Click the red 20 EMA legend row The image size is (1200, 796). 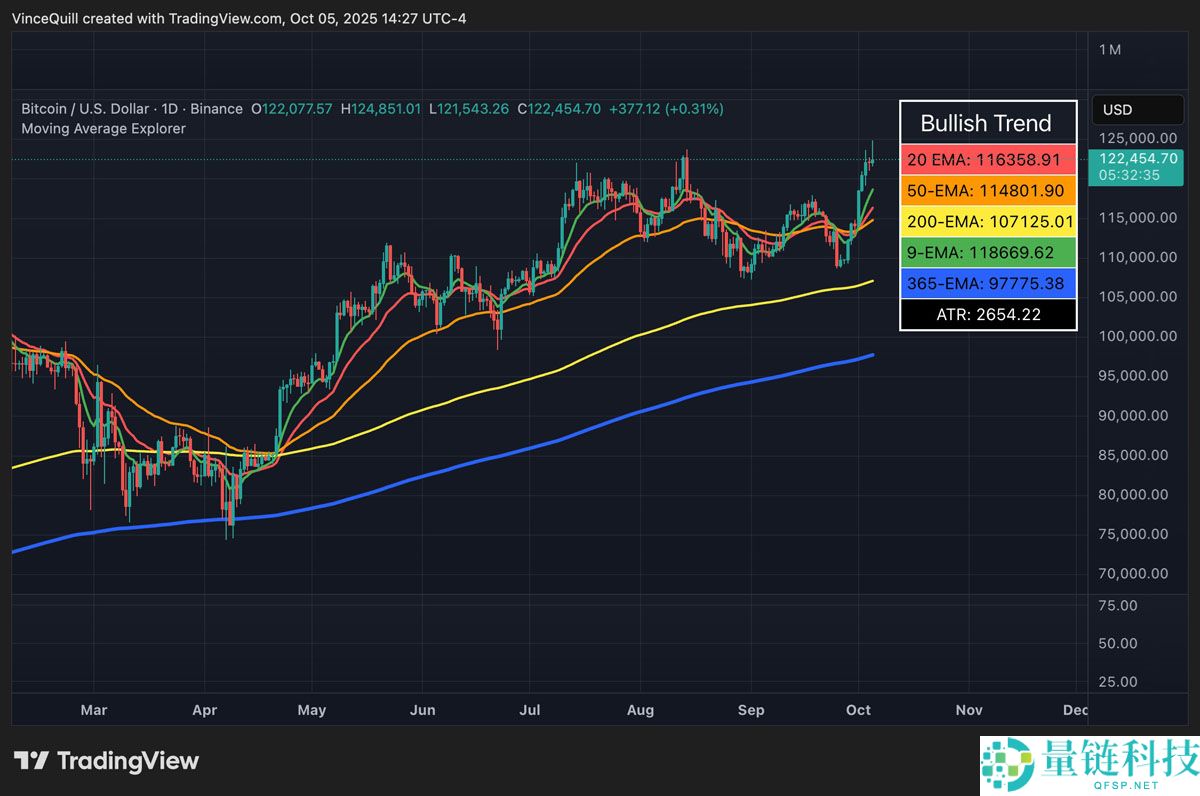[988, 159]
